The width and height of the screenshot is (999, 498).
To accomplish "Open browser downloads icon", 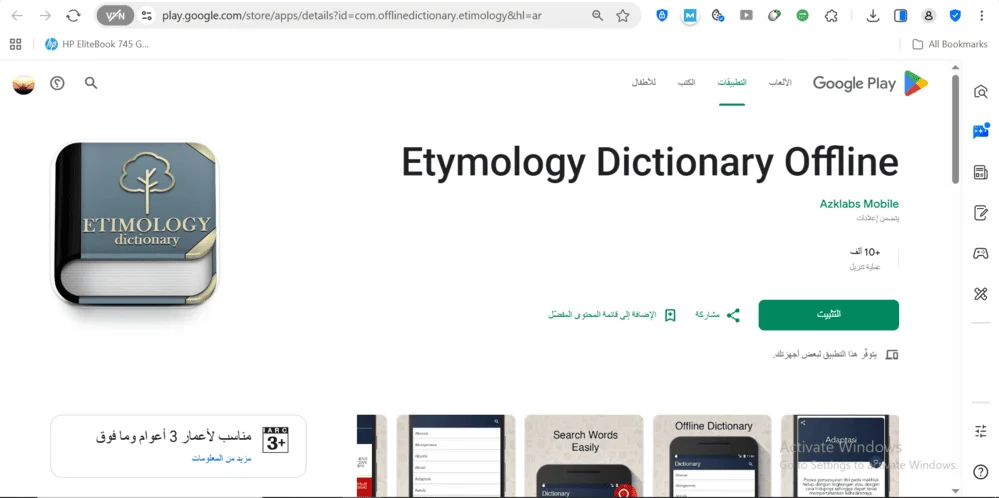I will 873,16.
